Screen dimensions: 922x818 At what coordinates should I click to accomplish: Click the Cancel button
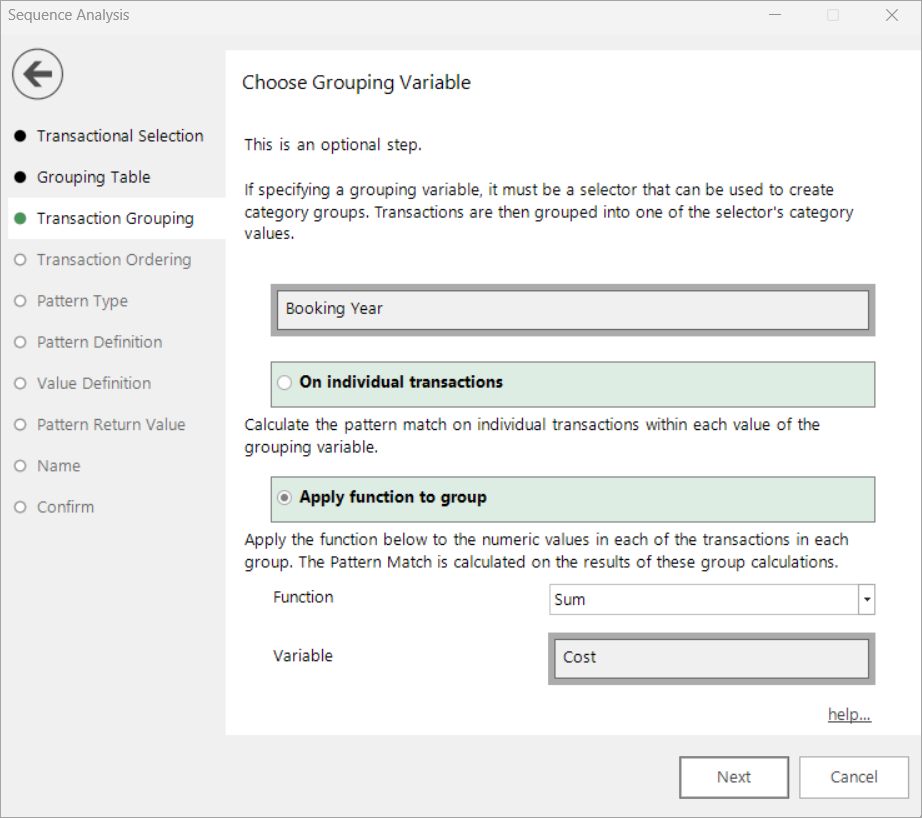tap(854, 777)
